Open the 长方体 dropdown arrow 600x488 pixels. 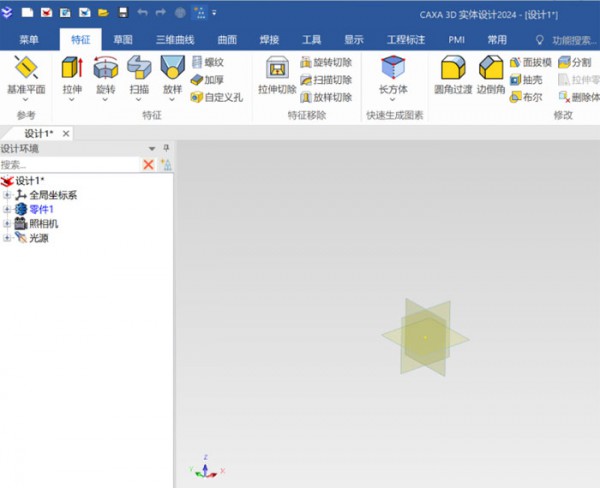click(393, 100)
